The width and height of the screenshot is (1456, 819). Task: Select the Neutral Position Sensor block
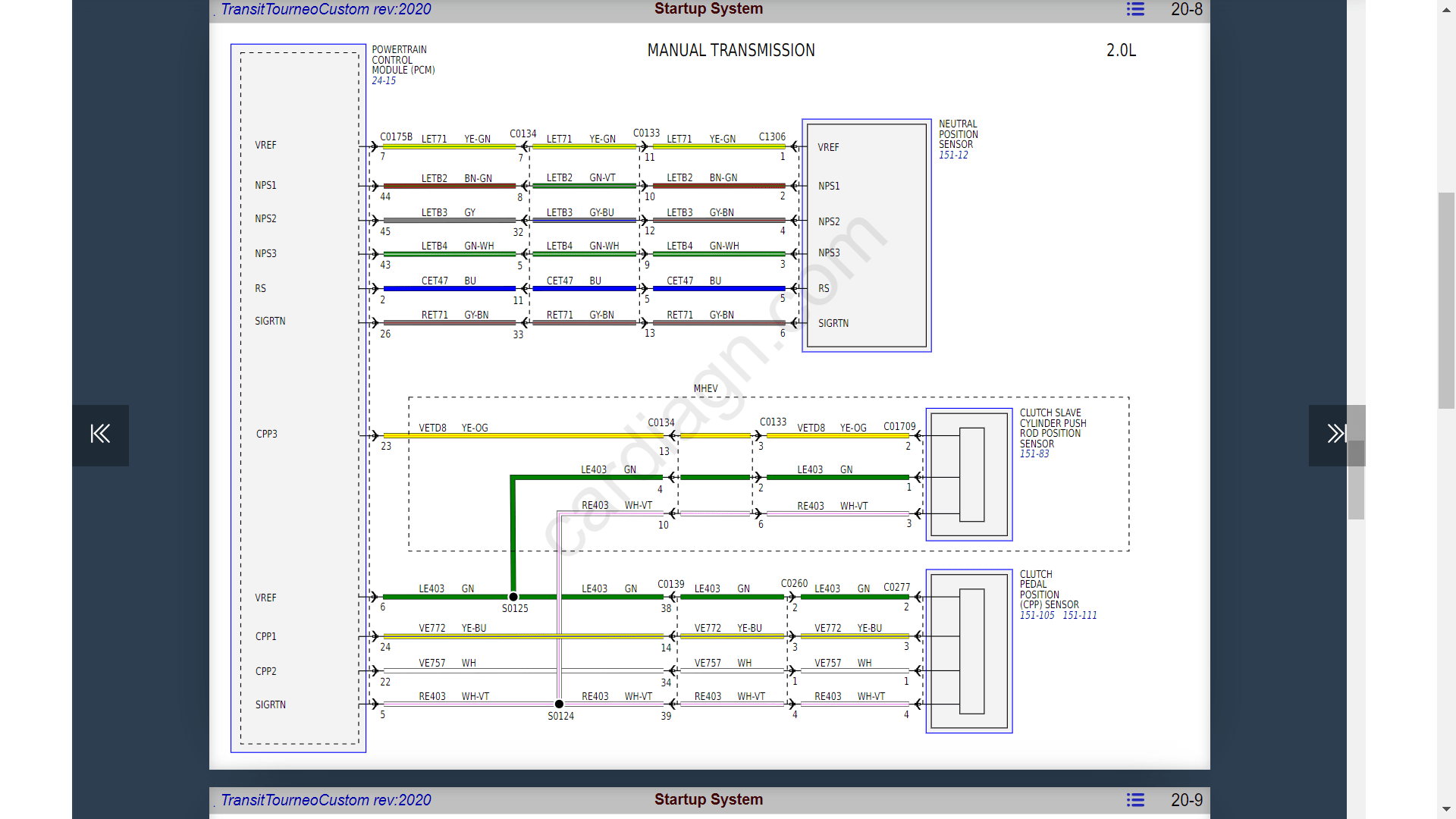click(866, 235)
